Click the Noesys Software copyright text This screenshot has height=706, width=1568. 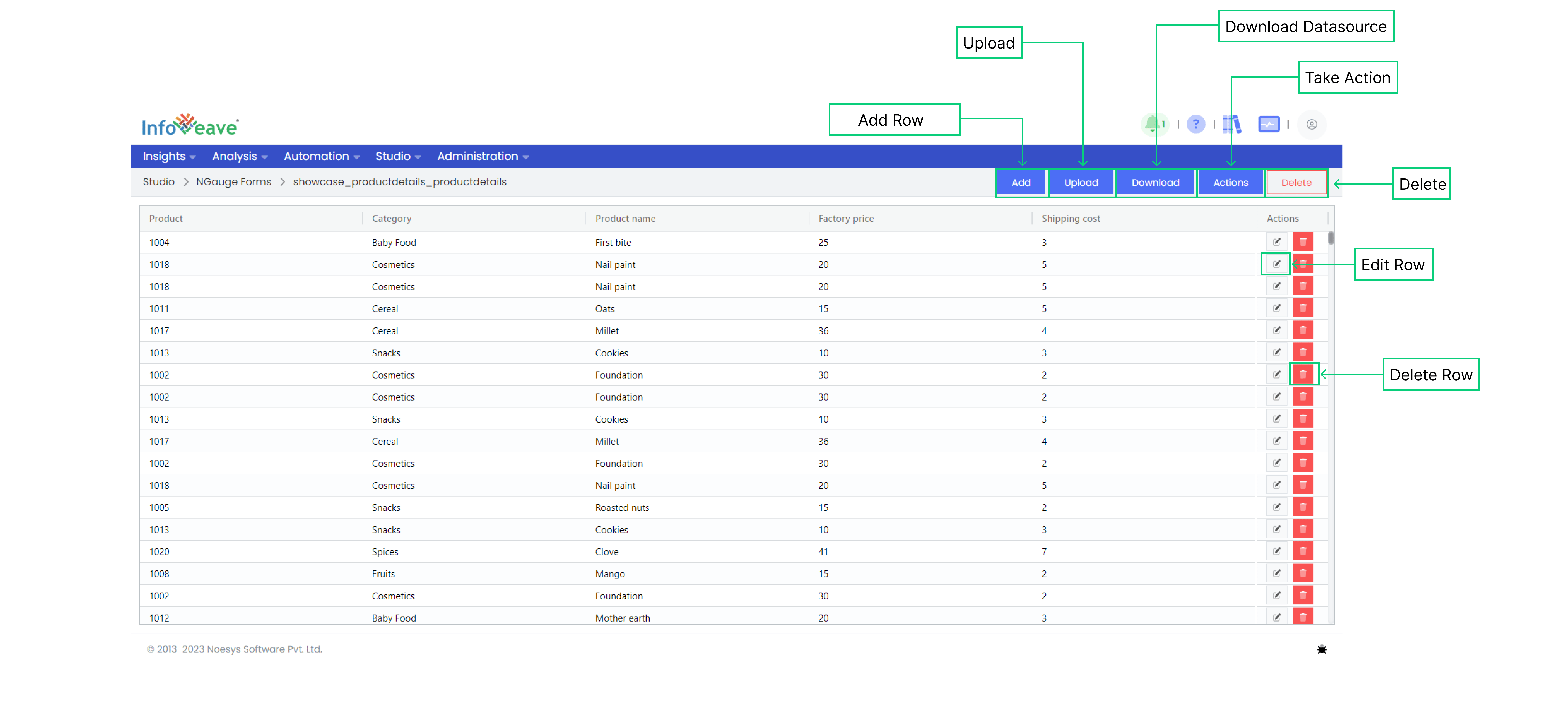tap(234, 649)
